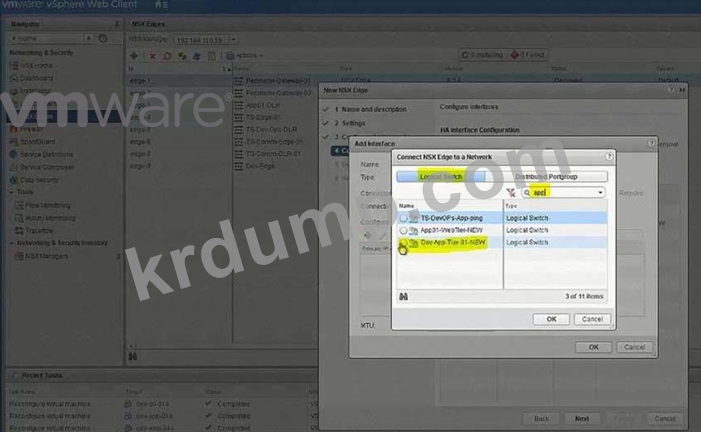Open vSphere Web Client home menu icon

point(161,5)
